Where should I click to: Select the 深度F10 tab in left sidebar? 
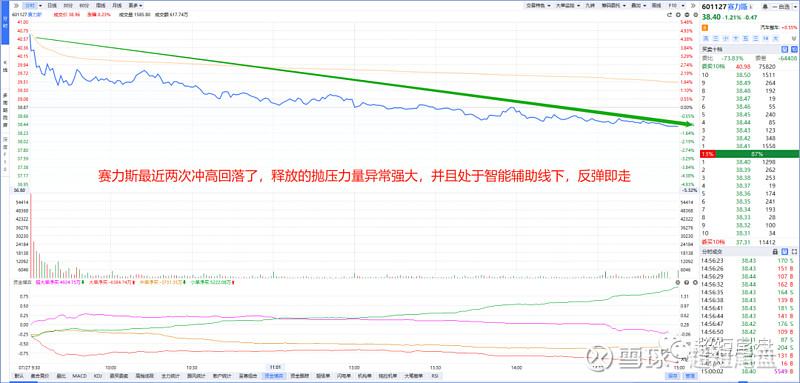click(x=6, y=155)
